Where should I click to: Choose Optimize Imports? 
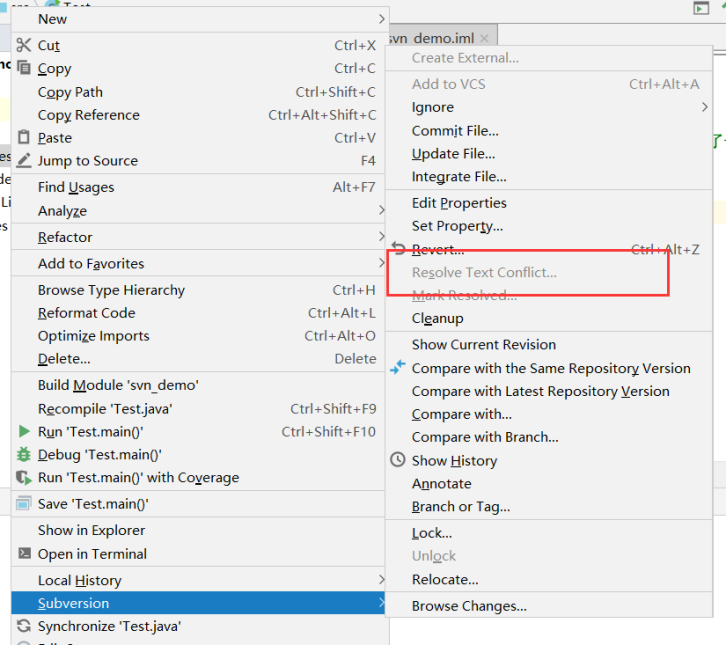point(198,336)
